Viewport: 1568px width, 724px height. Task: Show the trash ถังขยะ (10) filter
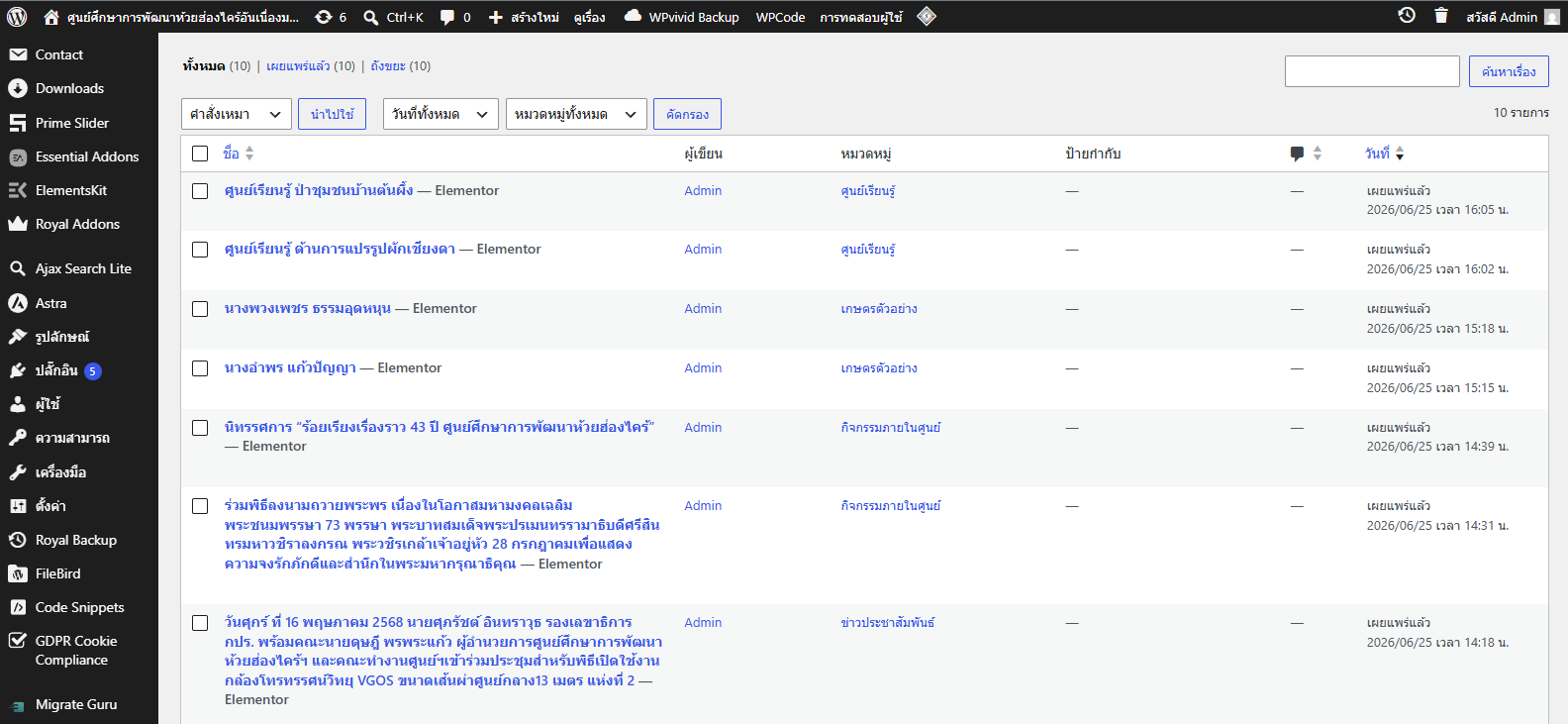tap(401, 66)
